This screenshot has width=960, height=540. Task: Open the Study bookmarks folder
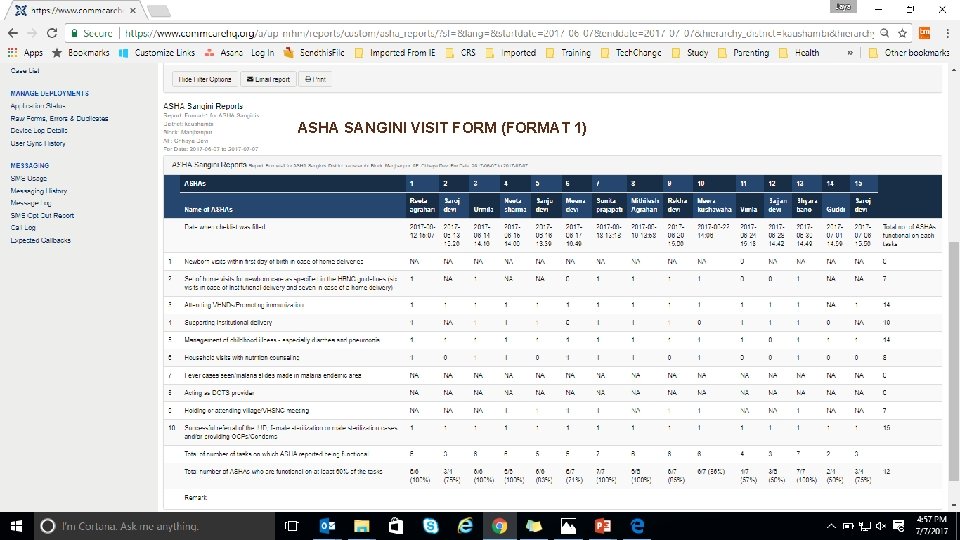click(690, 53)
